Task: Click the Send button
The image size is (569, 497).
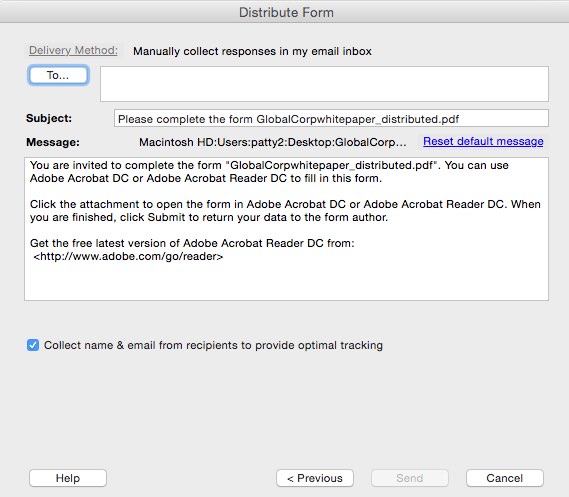Action: pos(410,478)
